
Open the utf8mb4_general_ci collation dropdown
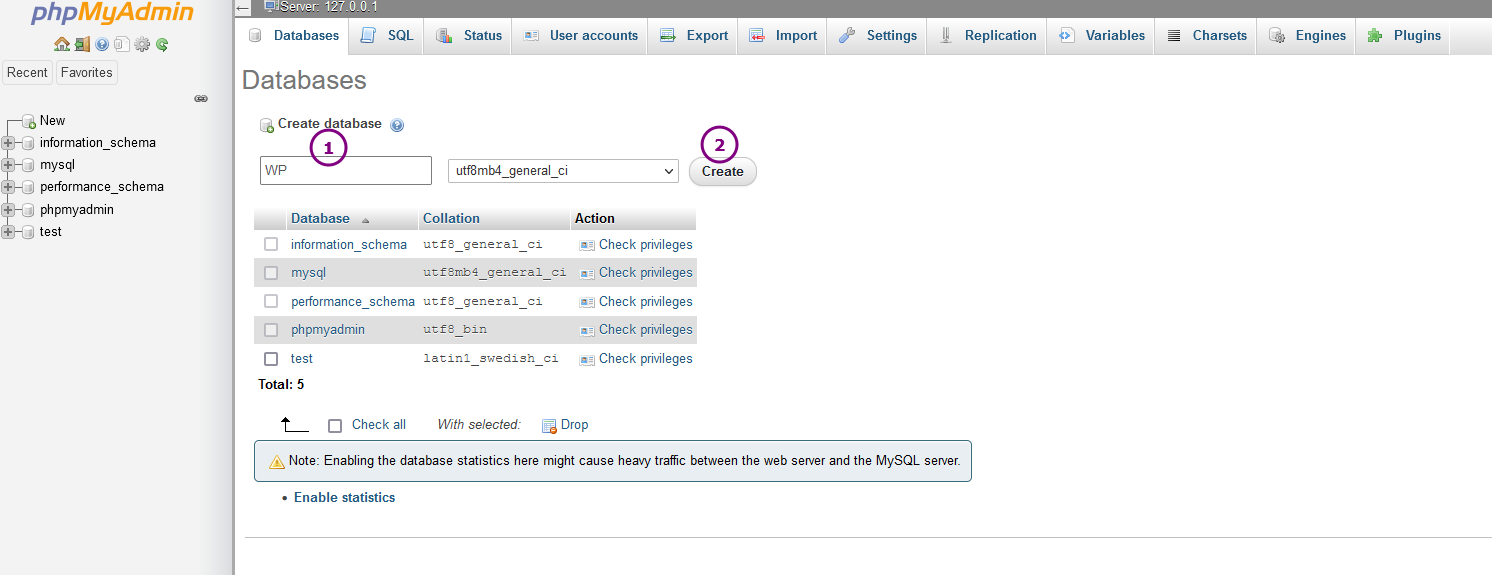[563, 171]
